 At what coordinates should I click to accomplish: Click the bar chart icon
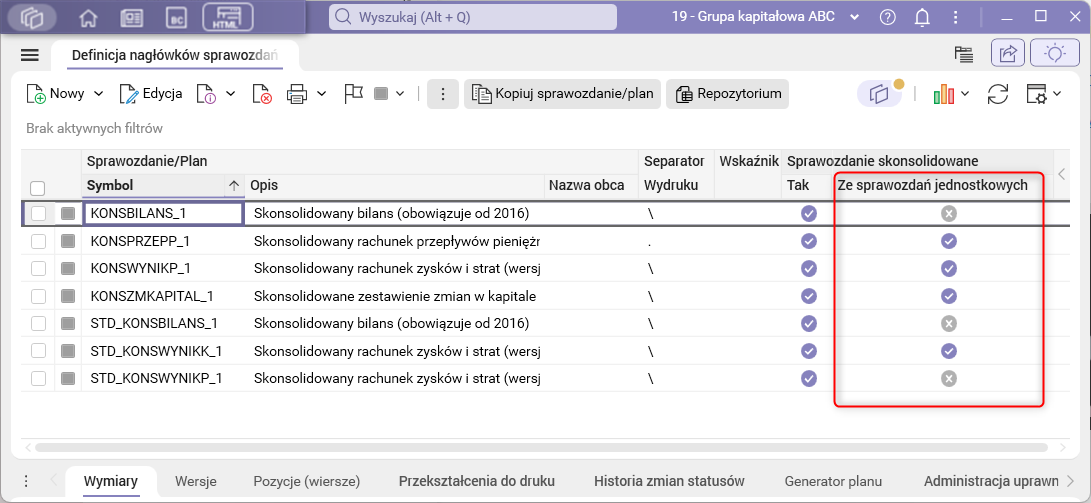[943, 94]
